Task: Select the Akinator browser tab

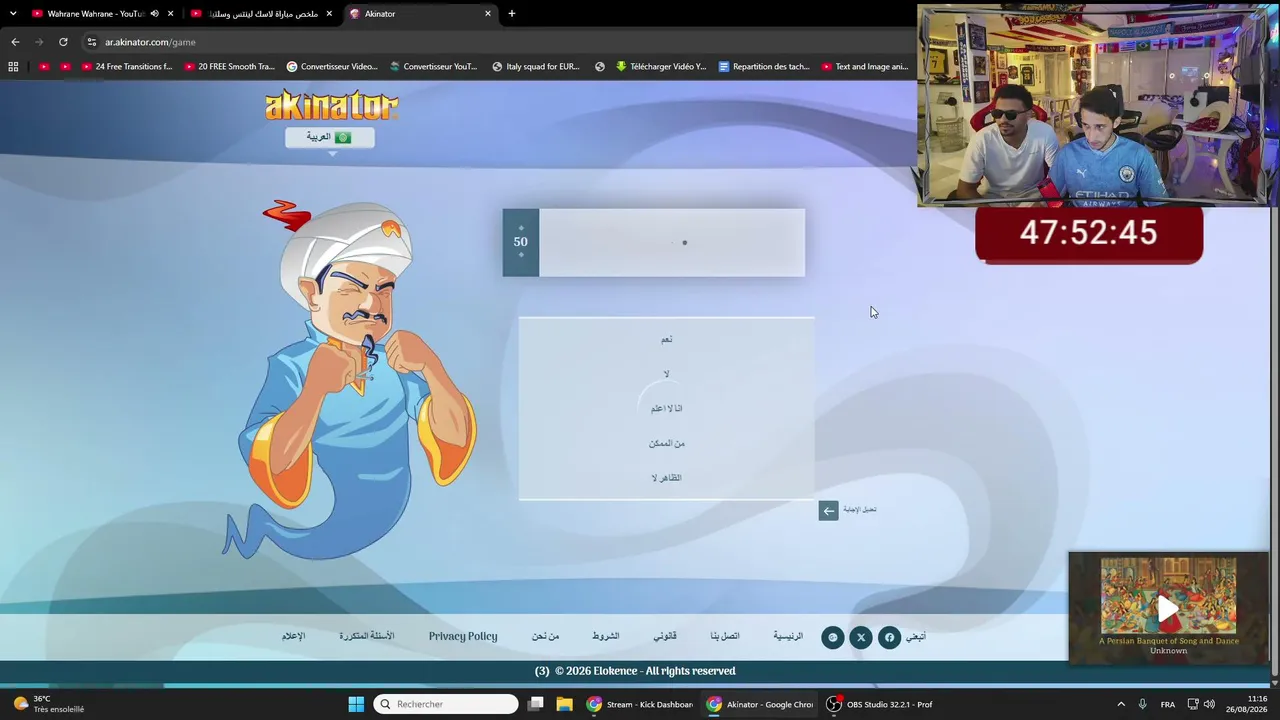Action: (420, 14)
